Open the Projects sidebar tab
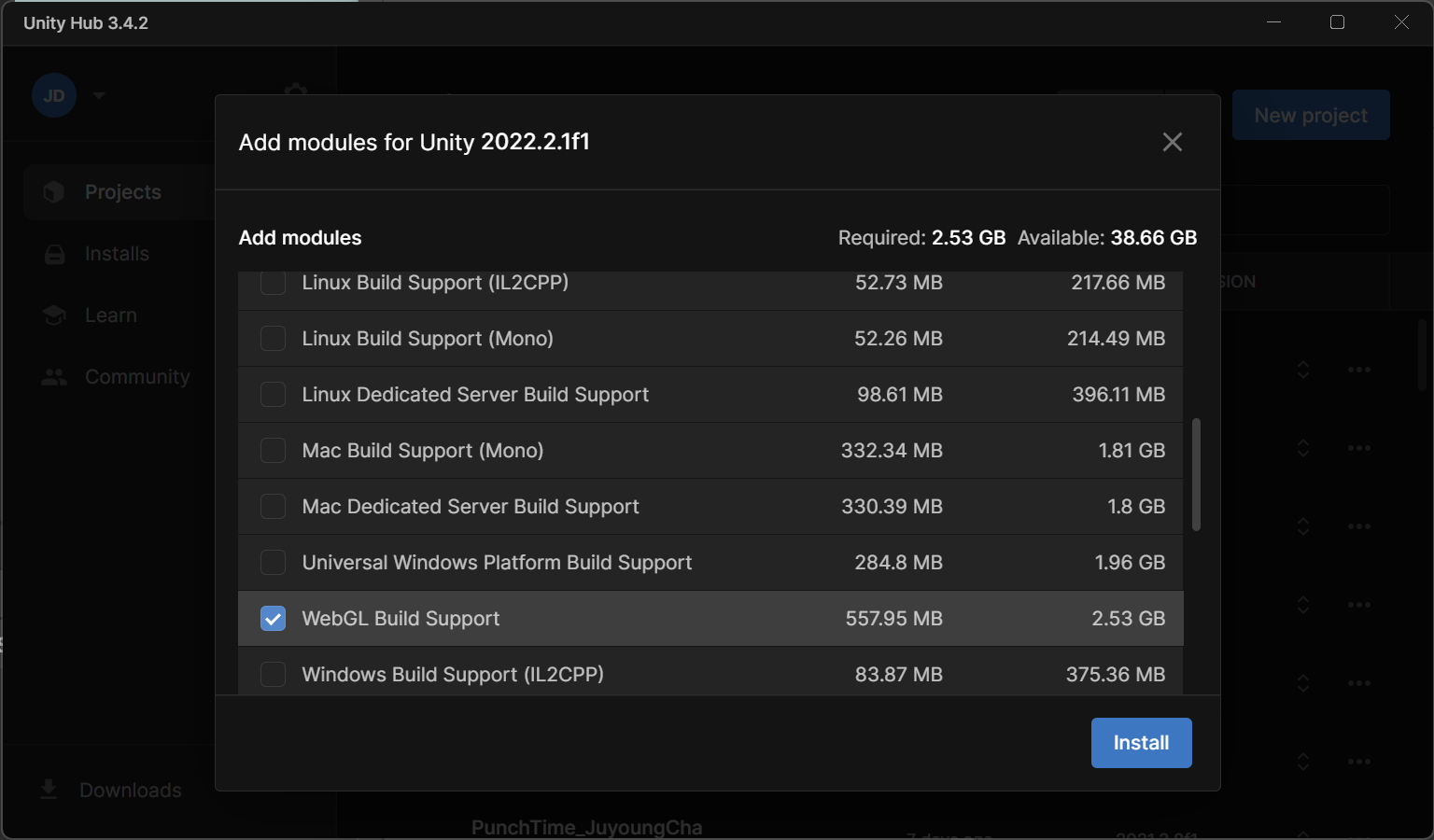 click(x=119, y=192)
